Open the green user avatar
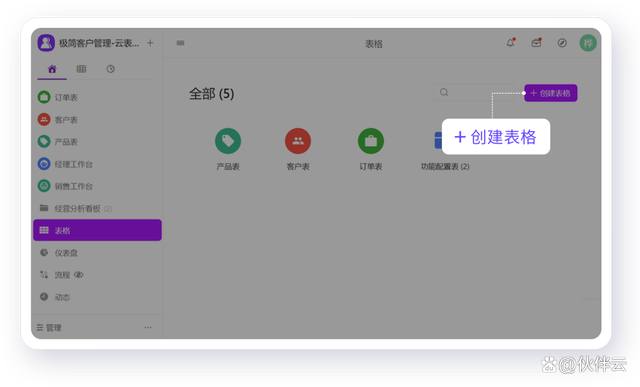This screenshot has height=387, width=640. coord(588,43)
